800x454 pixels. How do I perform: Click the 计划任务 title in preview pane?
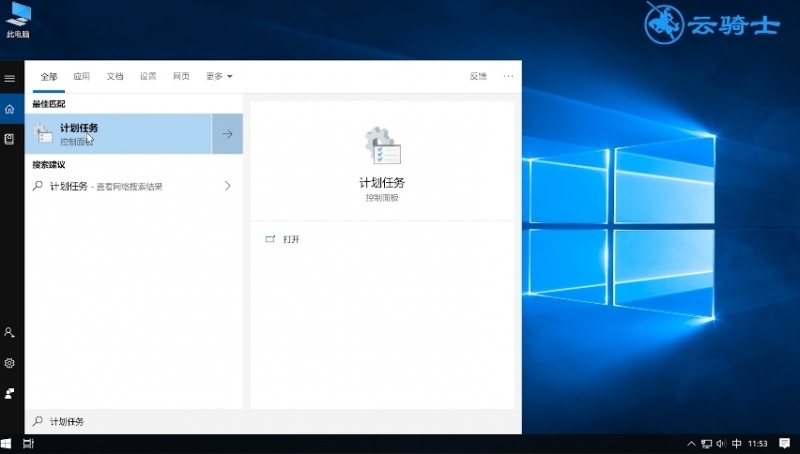coord(382,183)
